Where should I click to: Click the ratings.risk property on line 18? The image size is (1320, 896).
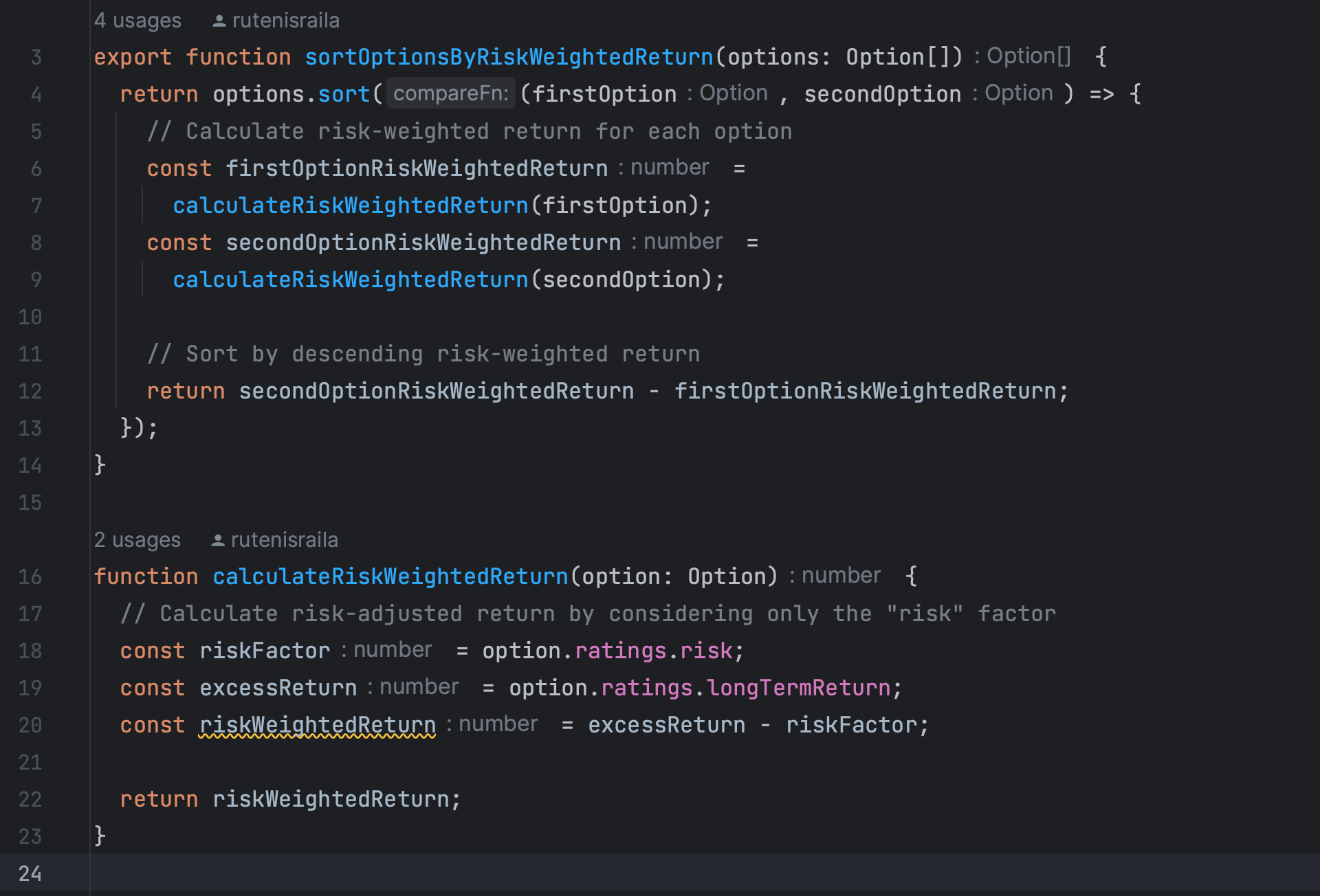(x=706, y=651)
